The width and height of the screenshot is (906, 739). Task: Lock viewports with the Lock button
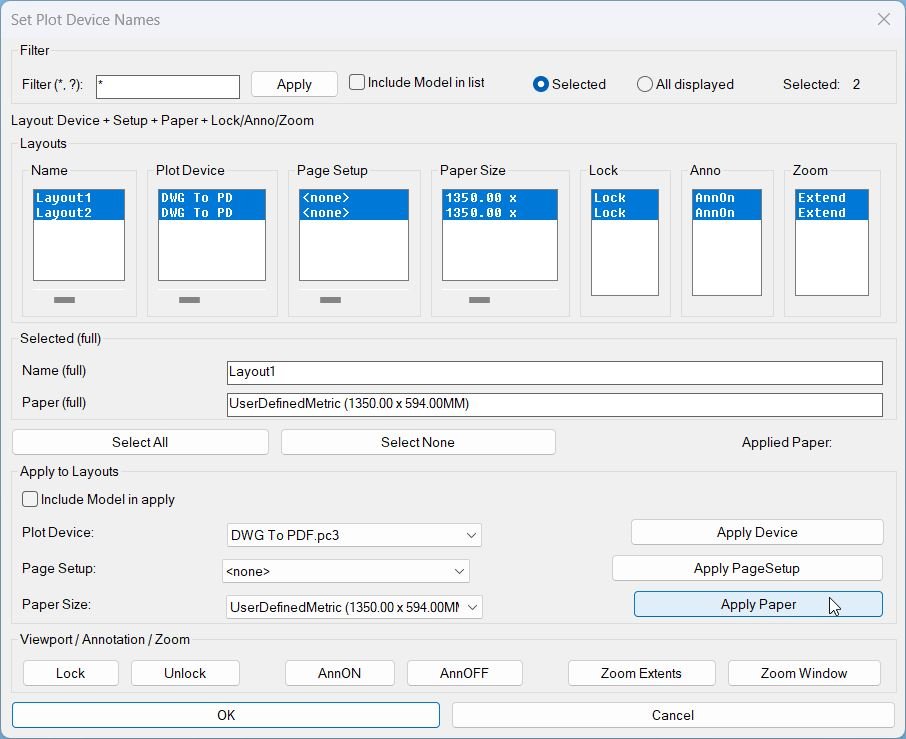point(70,673)
